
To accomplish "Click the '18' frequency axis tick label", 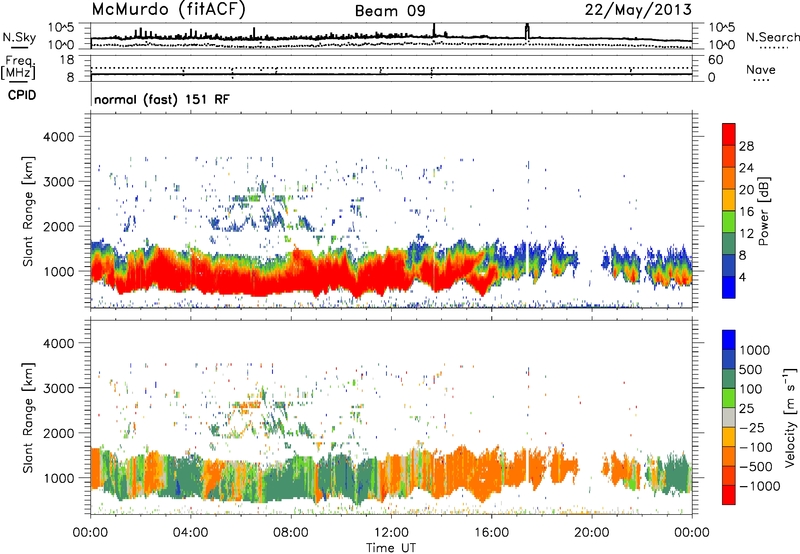I will (x=67, y=60).
